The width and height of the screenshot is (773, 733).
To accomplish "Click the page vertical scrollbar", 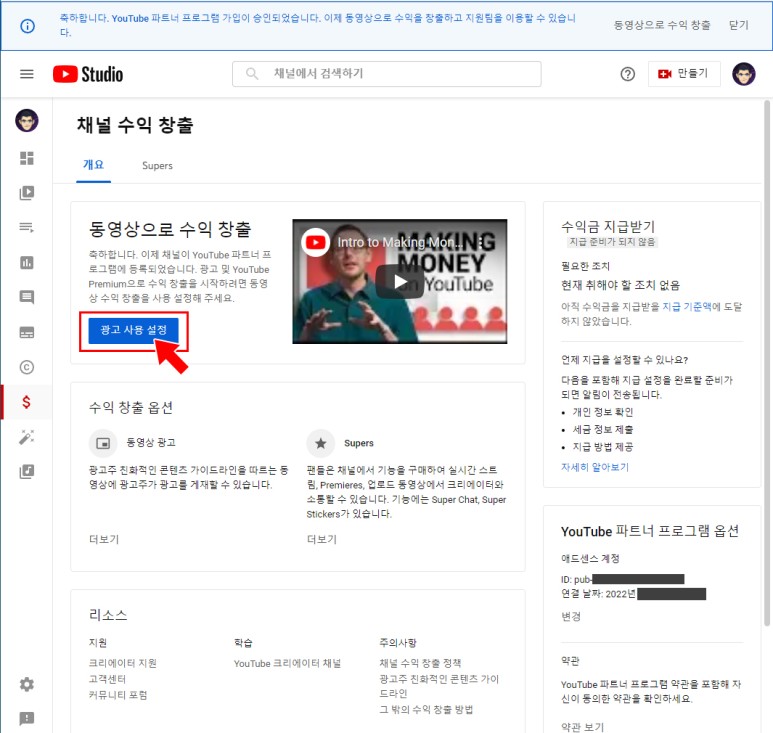I will coord(767,365).
